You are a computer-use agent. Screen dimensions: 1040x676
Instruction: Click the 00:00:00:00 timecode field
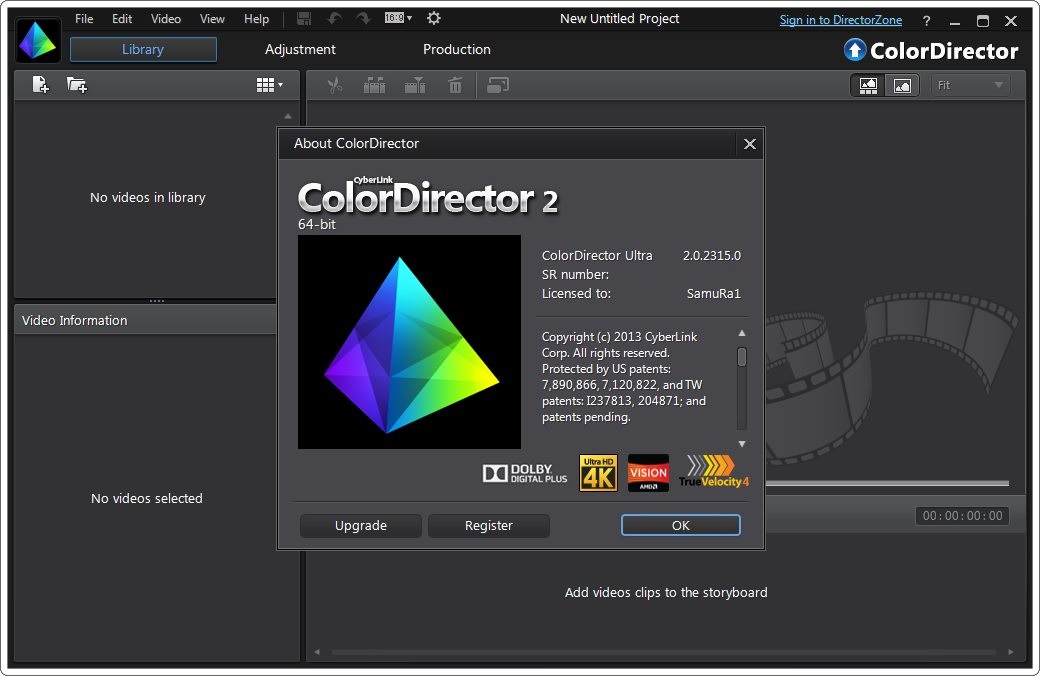[x=962, y=515]
